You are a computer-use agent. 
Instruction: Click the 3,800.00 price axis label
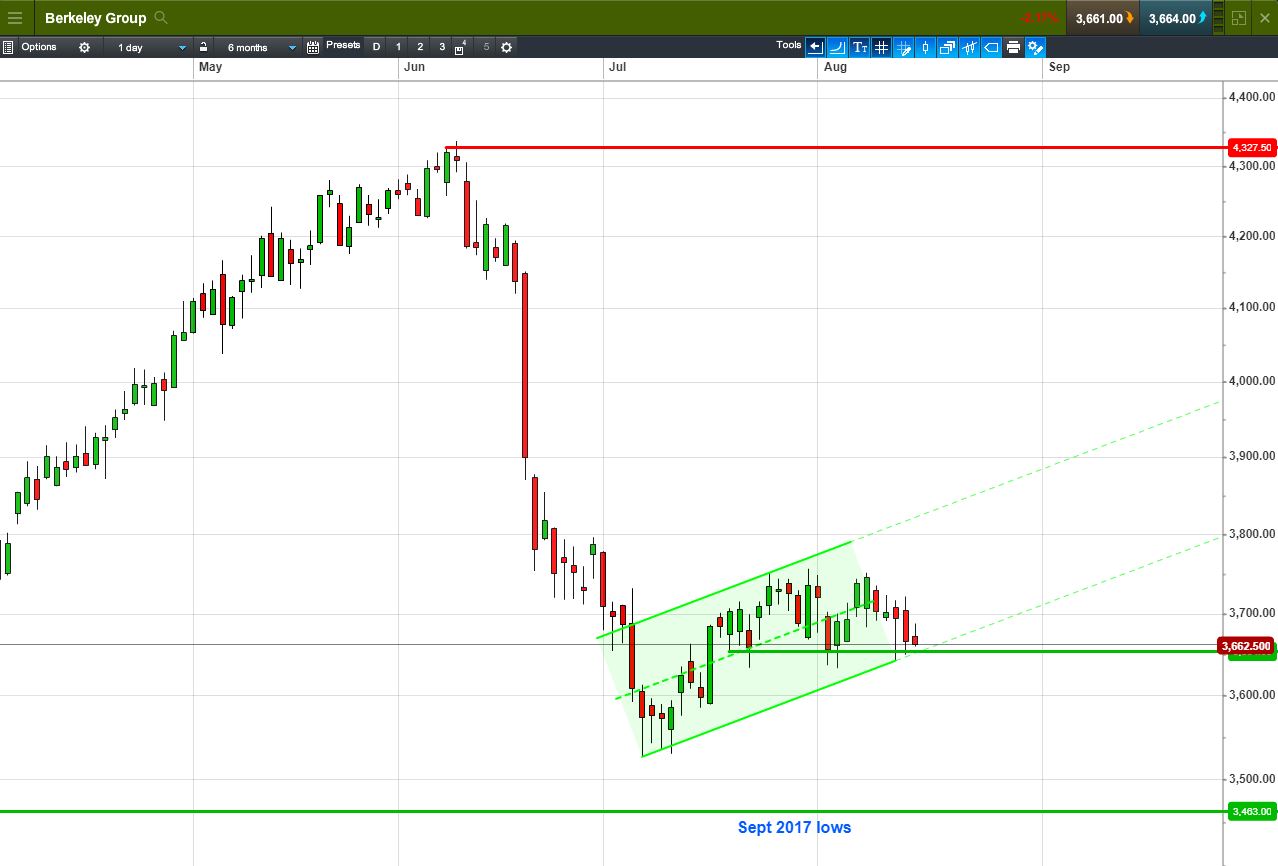(x=1252, y=534)
